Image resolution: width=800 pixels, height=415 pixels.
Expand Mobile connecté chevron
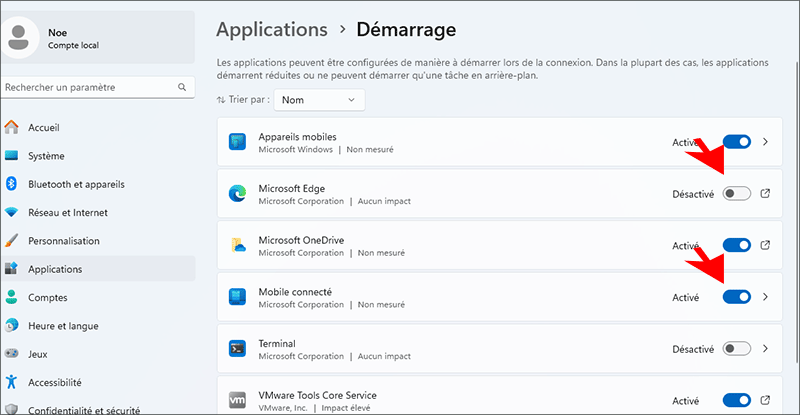tap(765, 297)
